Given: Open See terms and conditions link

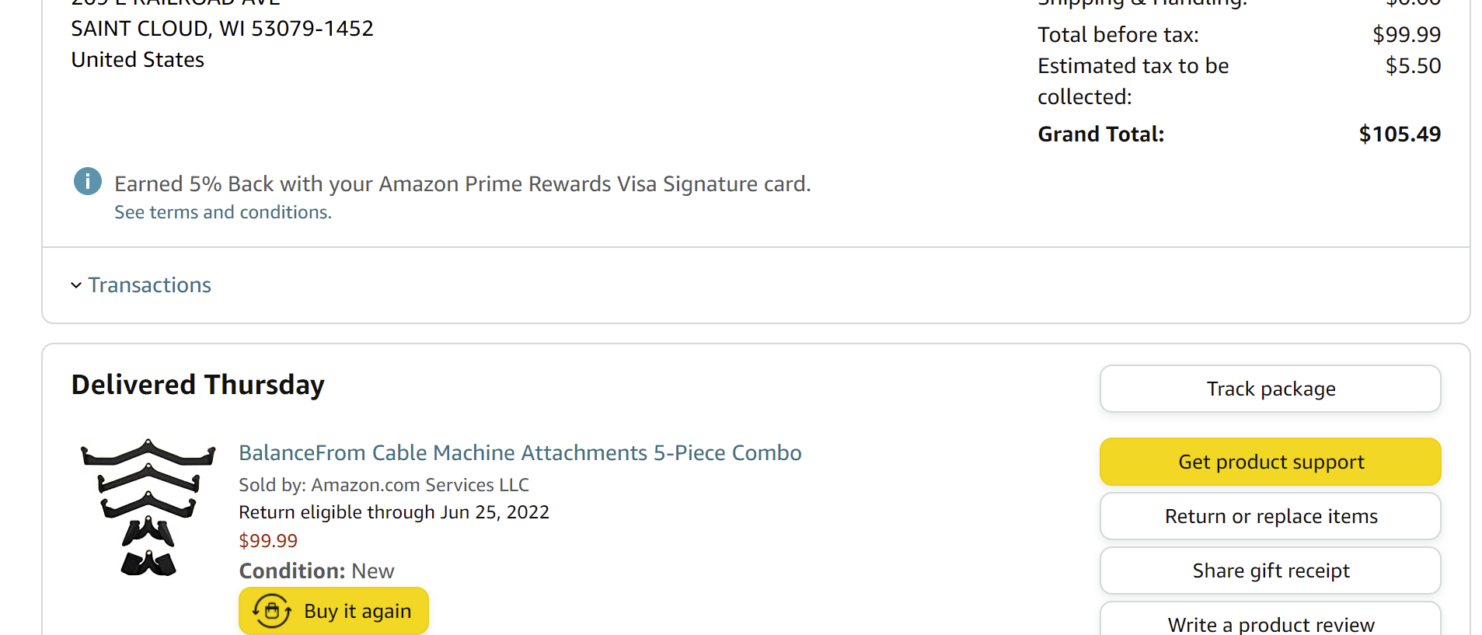Looking at the screenshot, I should pos(223,212).
